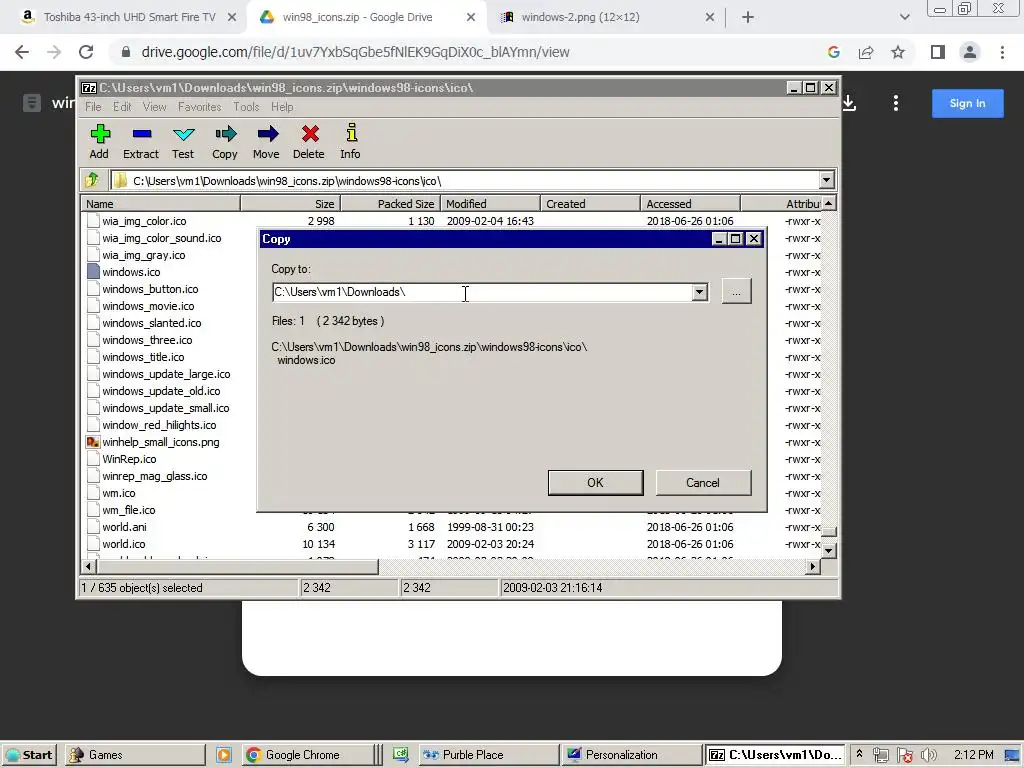
Task: Open Games taskbar button
Action: (135, 755)
